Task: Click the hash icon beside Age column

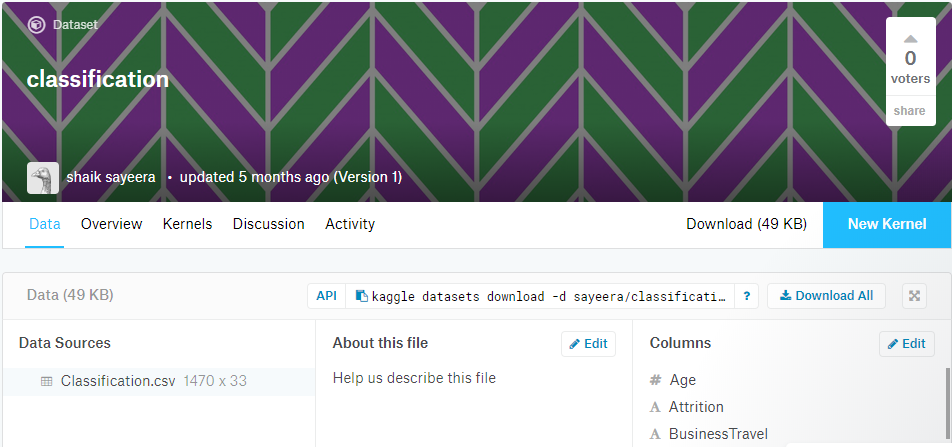Action: click(655, 380)
